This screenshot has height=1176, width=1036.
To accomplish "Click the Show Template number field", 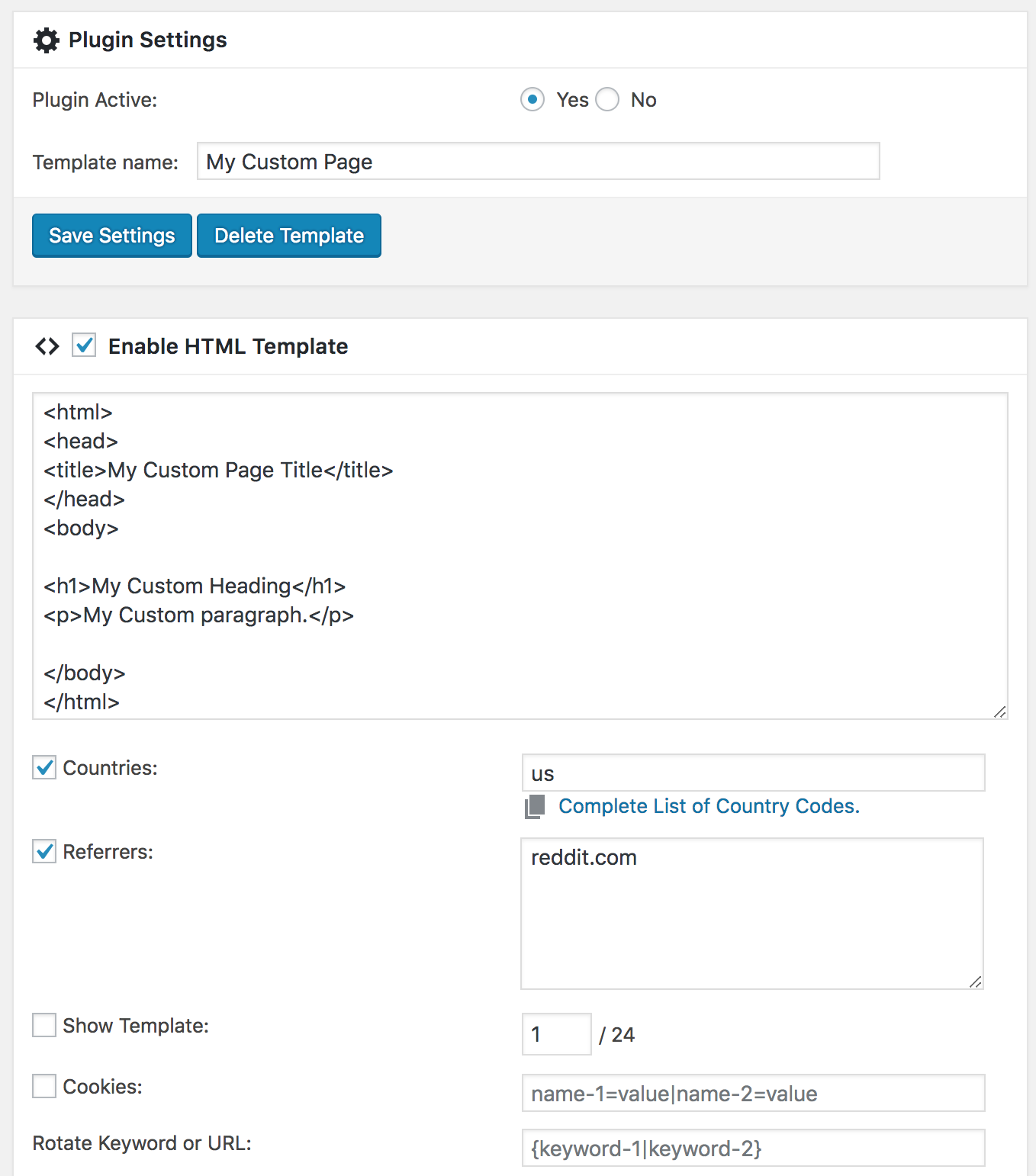I will (x=557, y=1034).
